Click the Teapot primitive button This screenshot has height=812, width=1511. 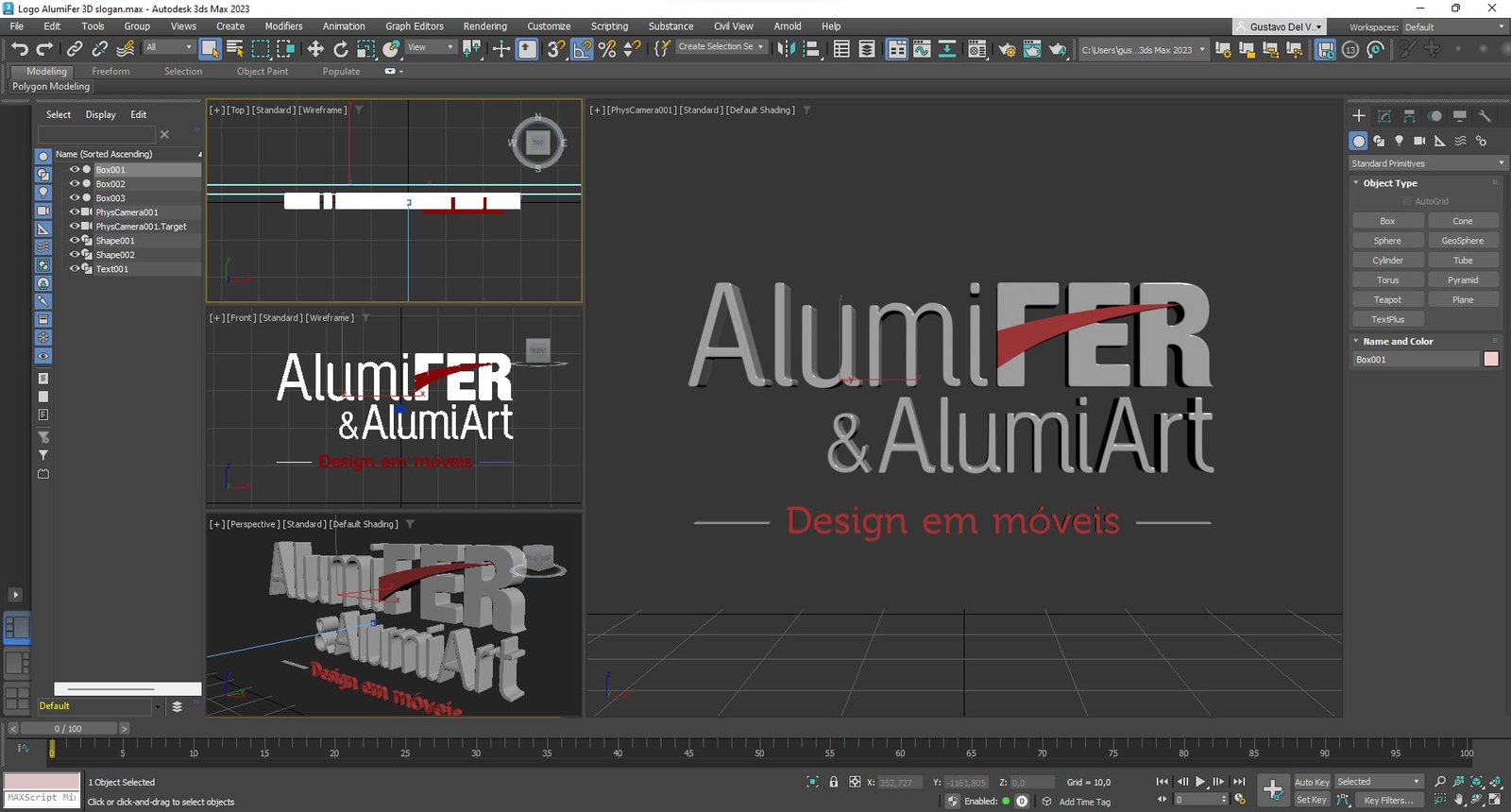coord(1387,300)
